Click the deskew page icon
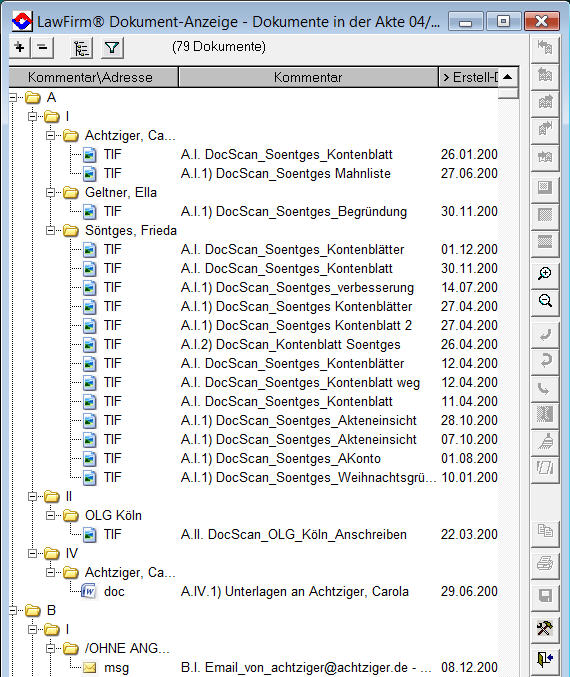This screenshot has width=570, height=677. pos(545,468)
